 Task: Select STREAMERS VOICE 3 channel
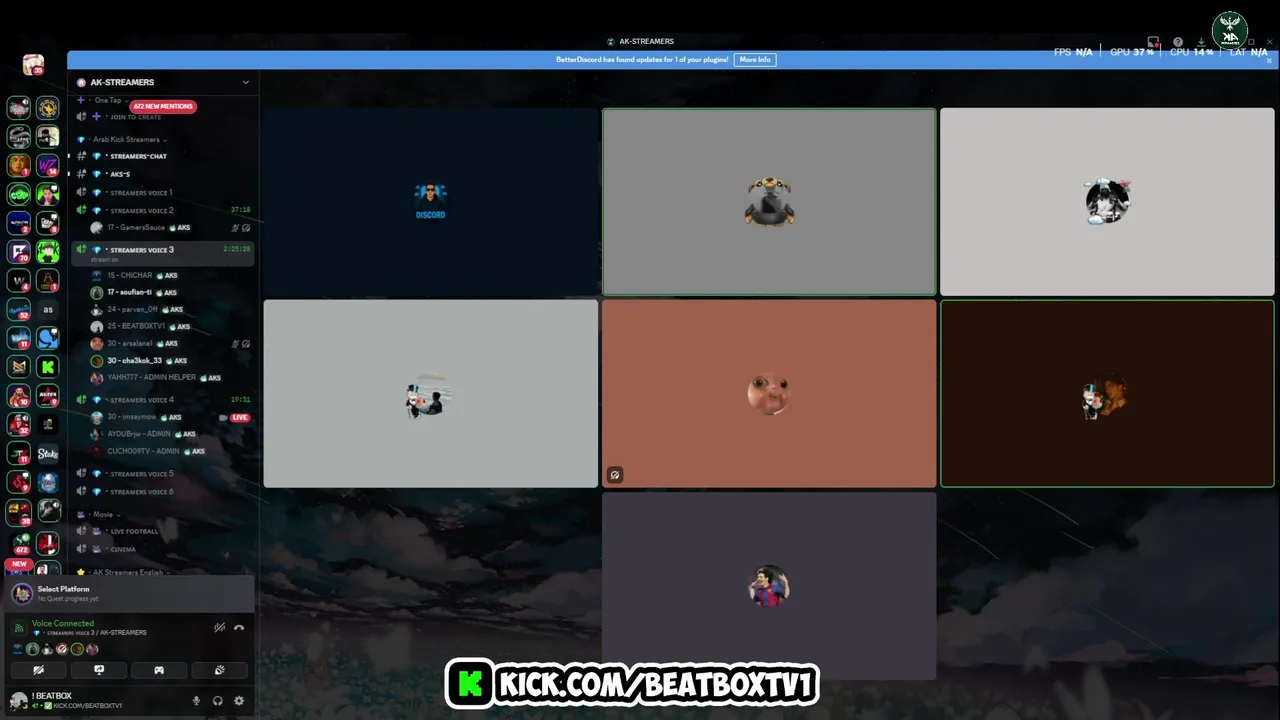click(x=162, y=253)
